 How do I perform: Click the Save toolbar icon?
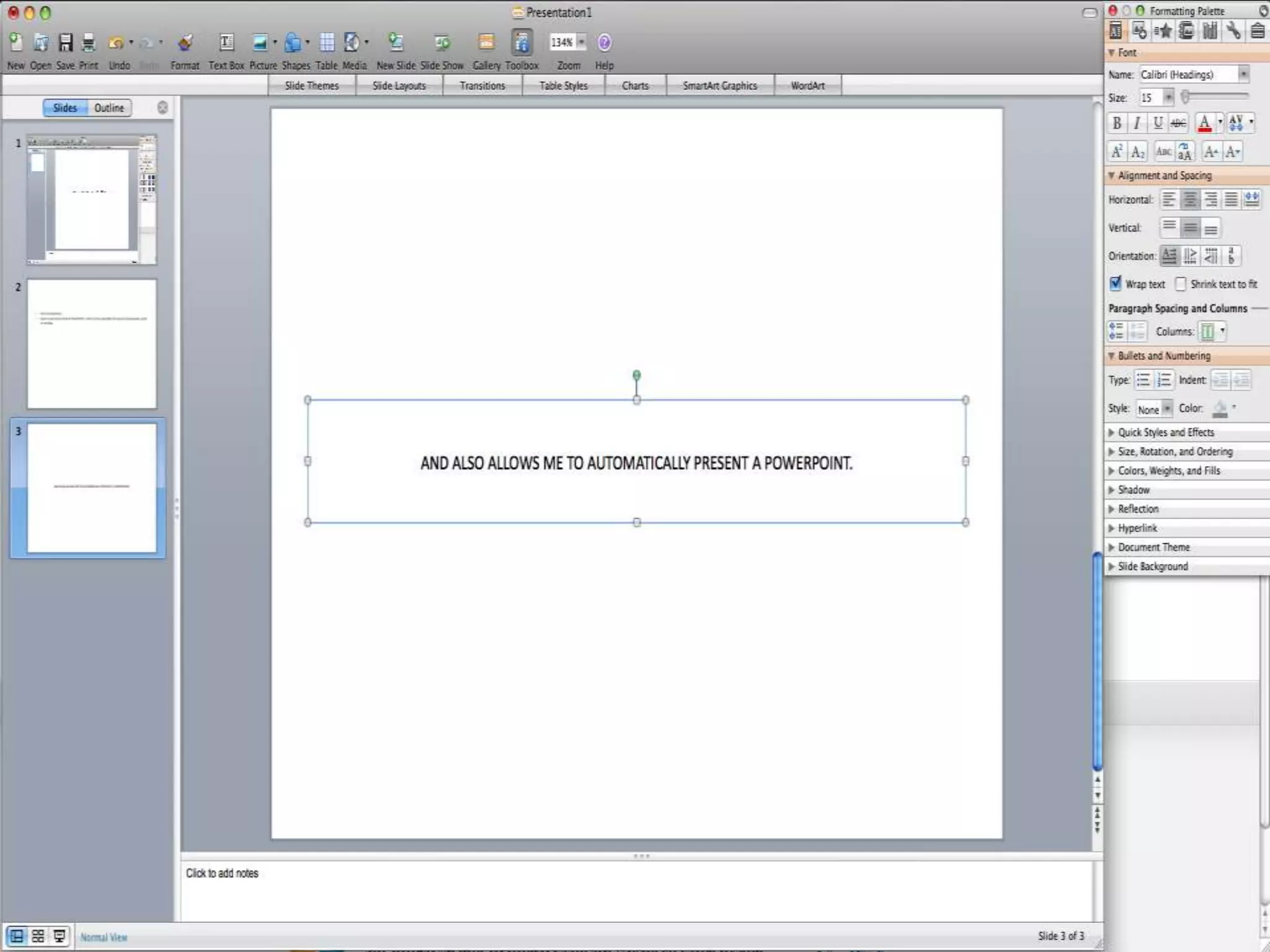66,43
